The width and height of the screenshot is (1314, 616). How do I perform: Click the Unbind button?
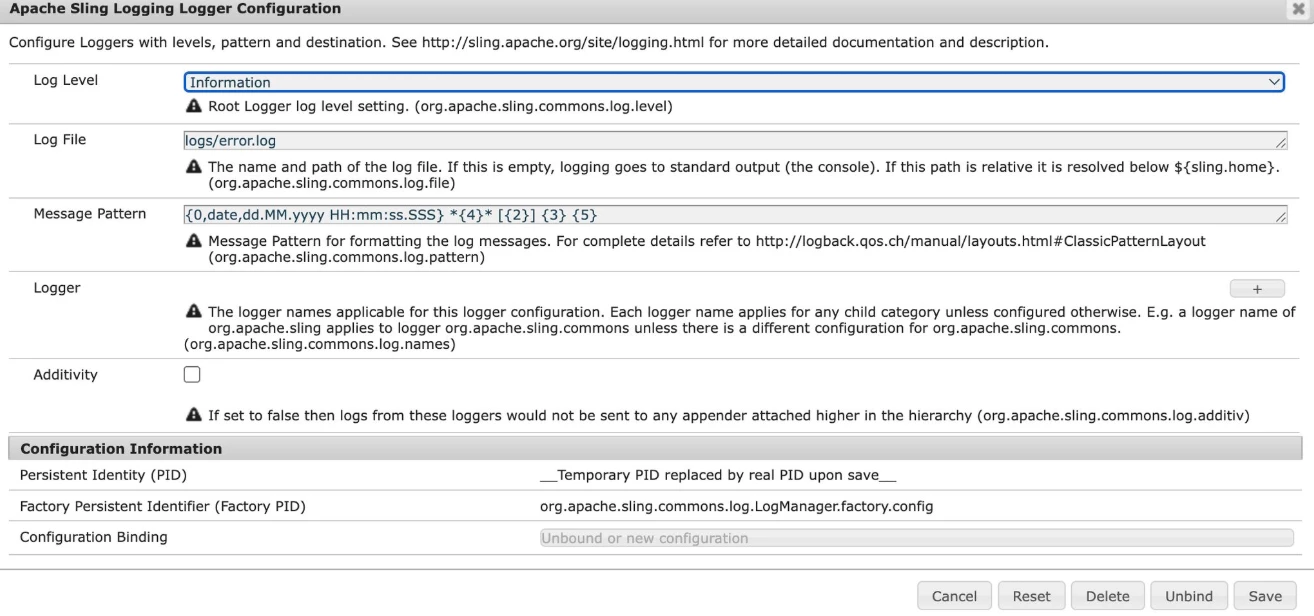(x=1188, y=596)
